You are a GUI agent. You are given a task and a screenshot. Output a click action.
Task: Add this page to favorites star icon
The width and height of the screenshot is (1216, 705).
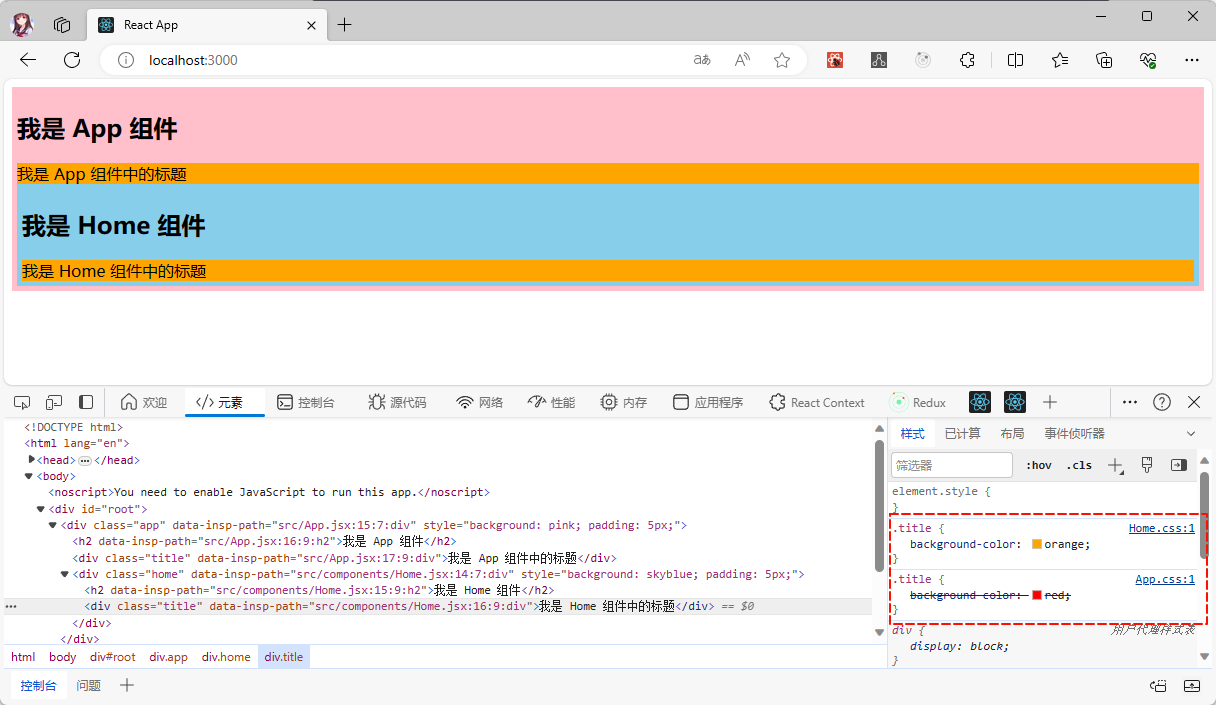[782, 60]
